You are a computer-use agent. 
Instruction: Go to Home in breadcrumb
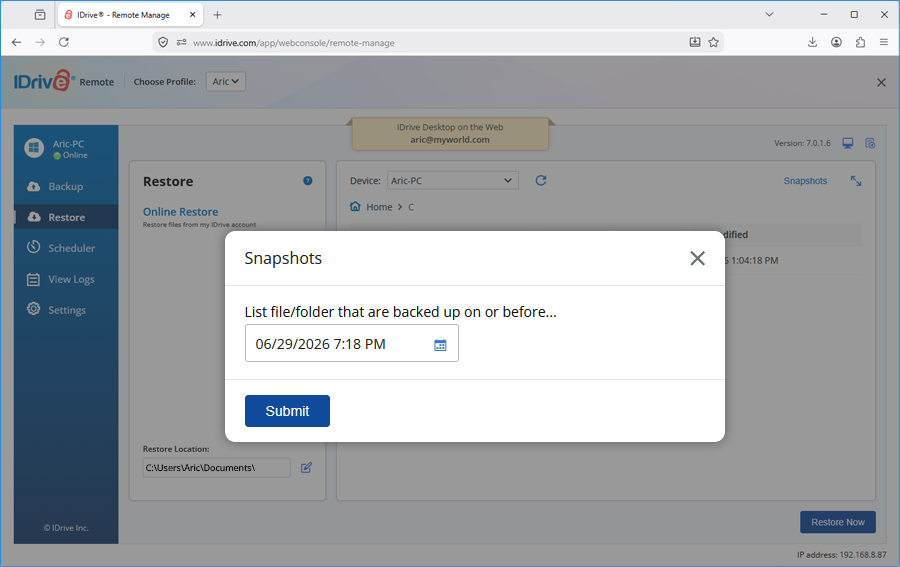click(x=379, y=207)
